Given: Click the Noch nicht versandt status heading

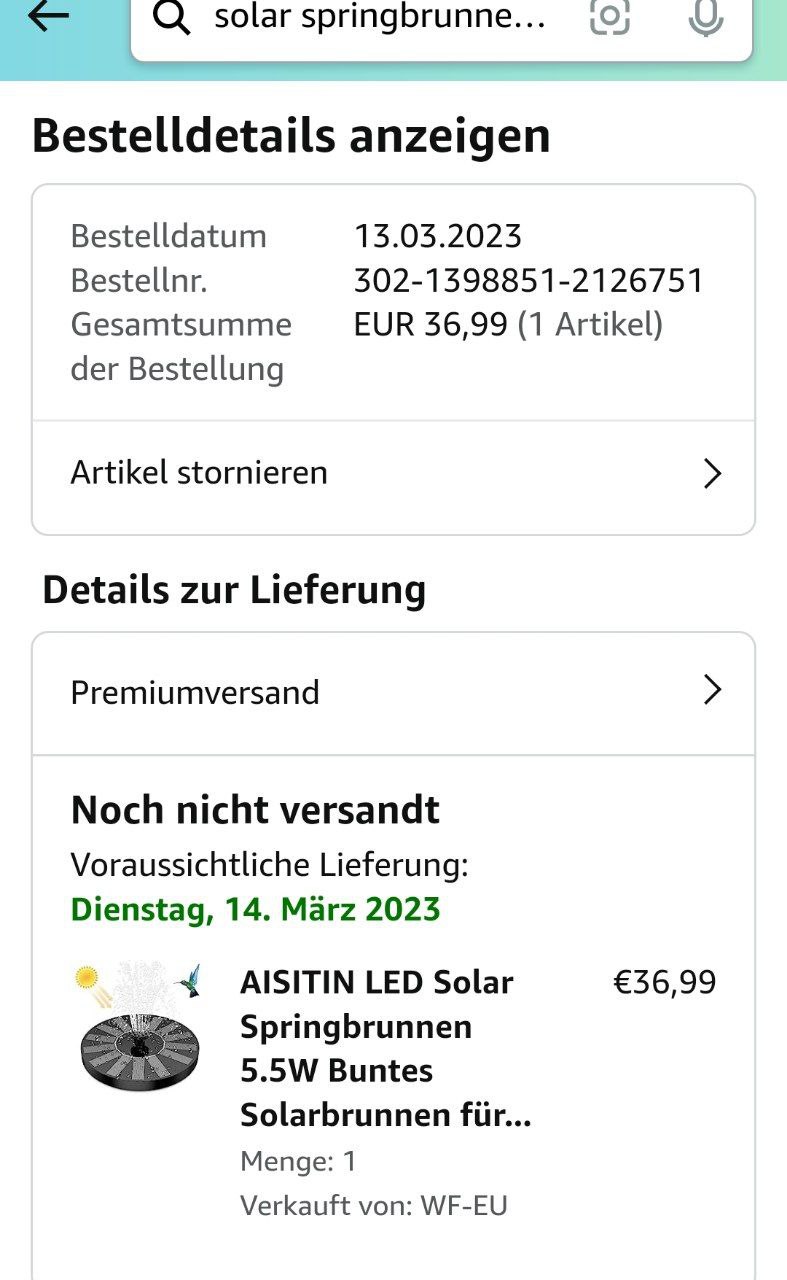Looking at the screenshot, I should point(255,810).
